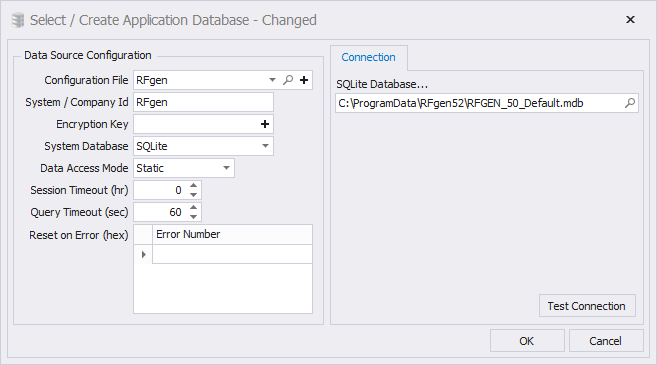Expand the System Database dropdown
Viewport: 657px width, 365px height.
[265, 146]
